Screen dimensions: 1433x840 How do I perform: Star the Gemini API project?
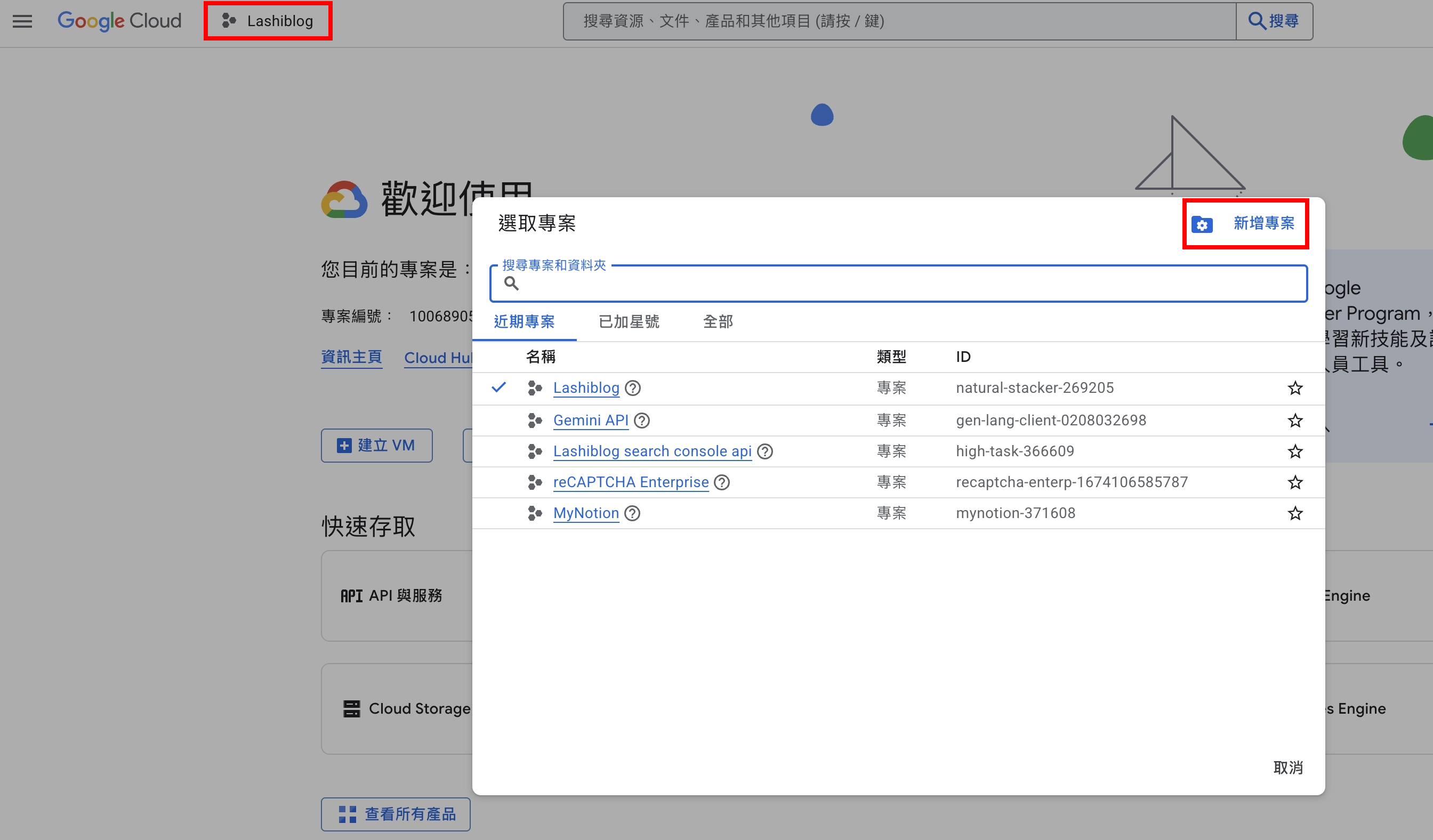click(1295, 421)
